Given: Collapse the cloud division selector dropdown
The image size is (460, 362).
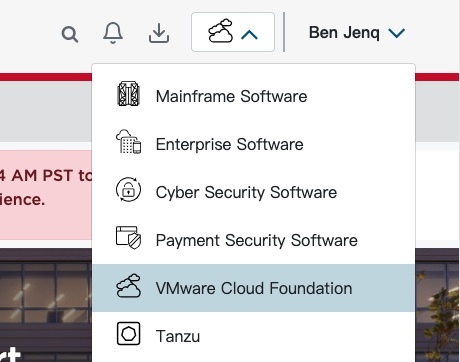Looking at the screenshot, I should click(233, 32).
